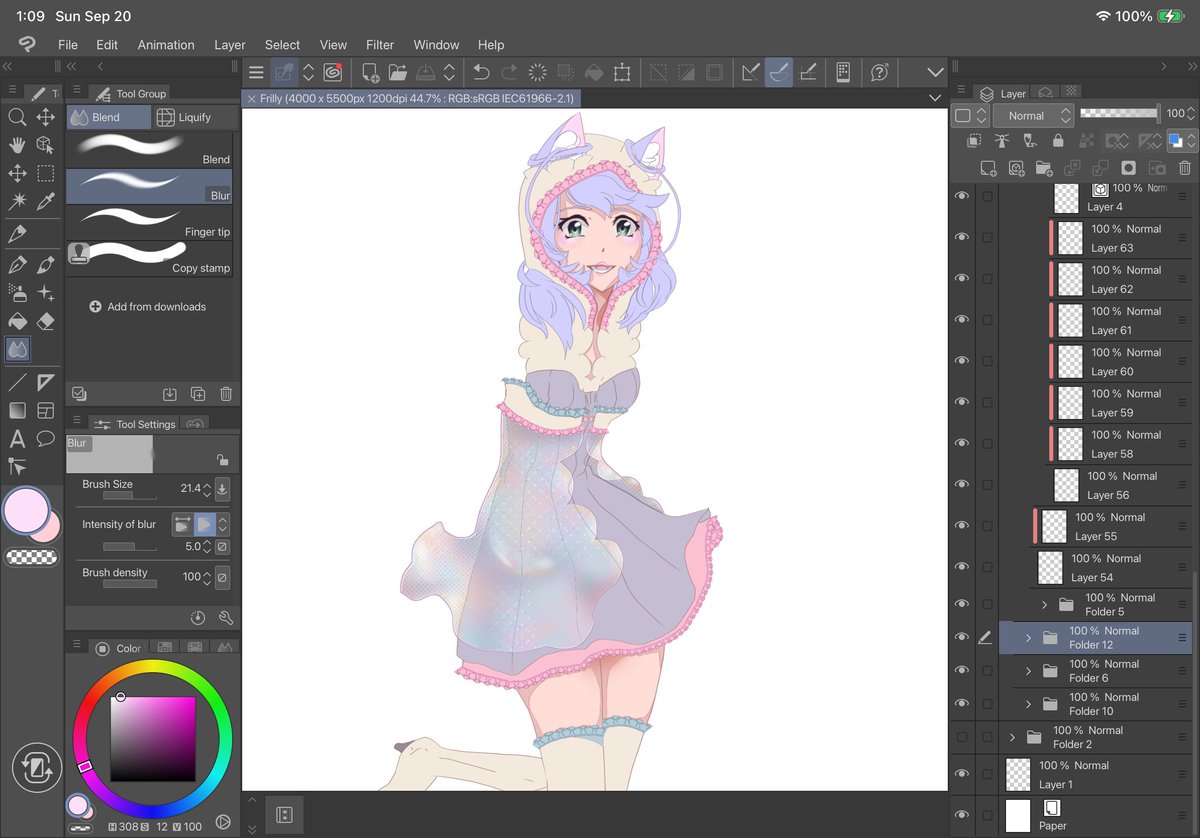Choose the Finger tip sub tool
The image size is (1200, 838).
(150, 222)
